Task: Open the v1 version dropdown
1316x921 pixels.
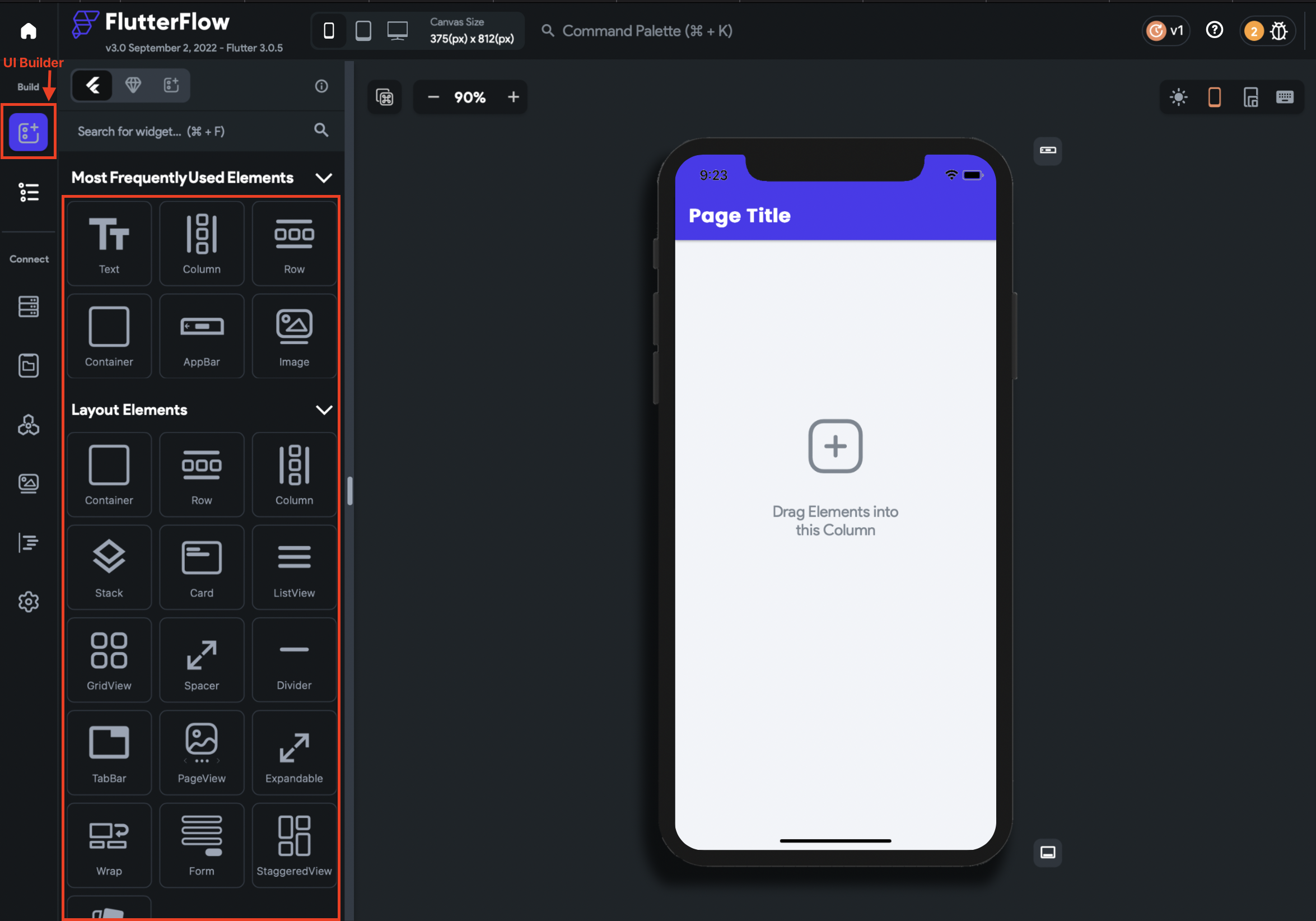Action: click(x=1166, y=30)
